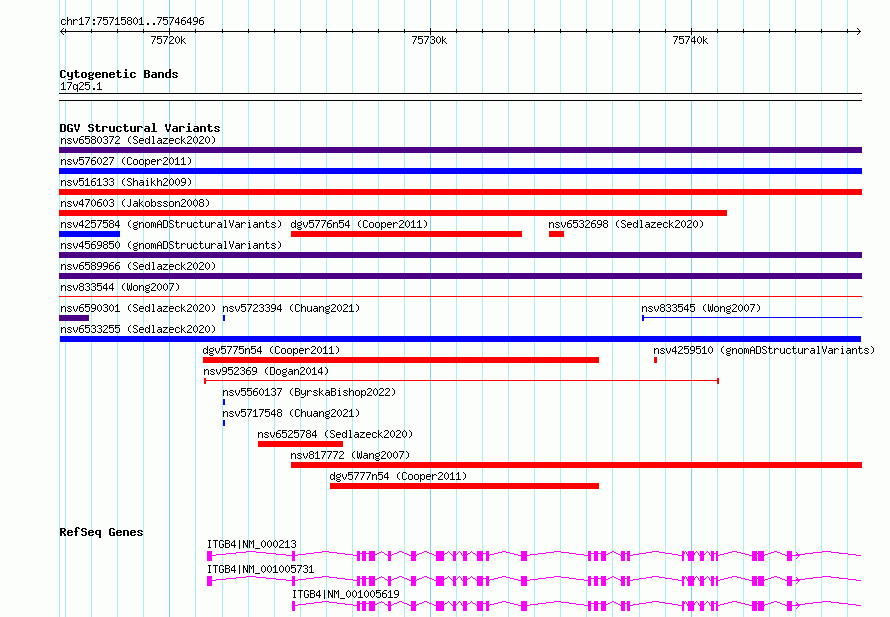Click the dgv5777n54 (Cooper2011) label
The image size is (890, 617).
398,476
